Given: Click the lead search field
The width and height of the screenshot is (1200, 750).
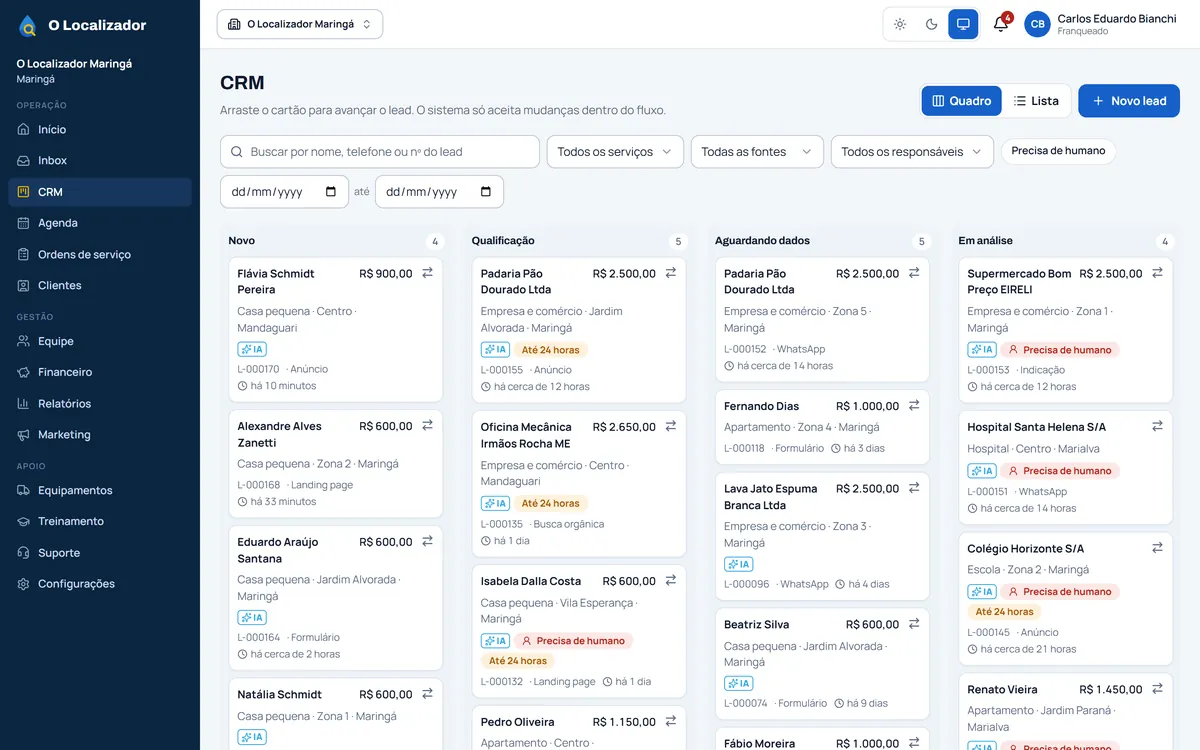Looking at the screenshot, I should [x=380, y=152].
